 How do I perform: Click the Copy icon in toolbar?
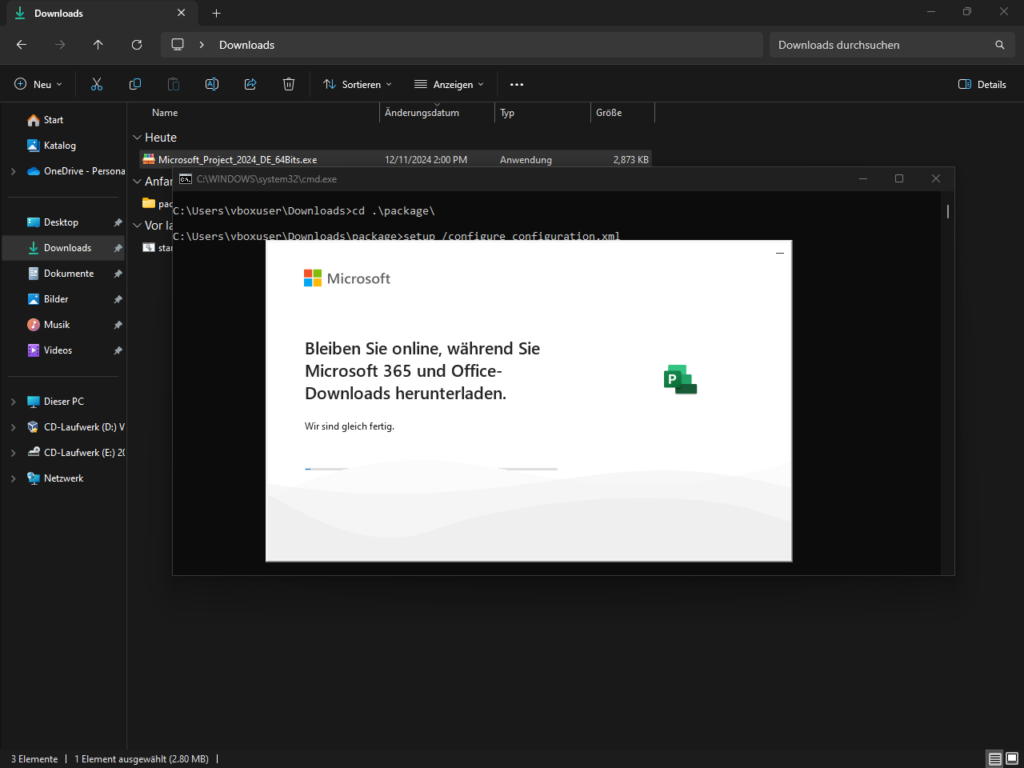coord(135,84)
